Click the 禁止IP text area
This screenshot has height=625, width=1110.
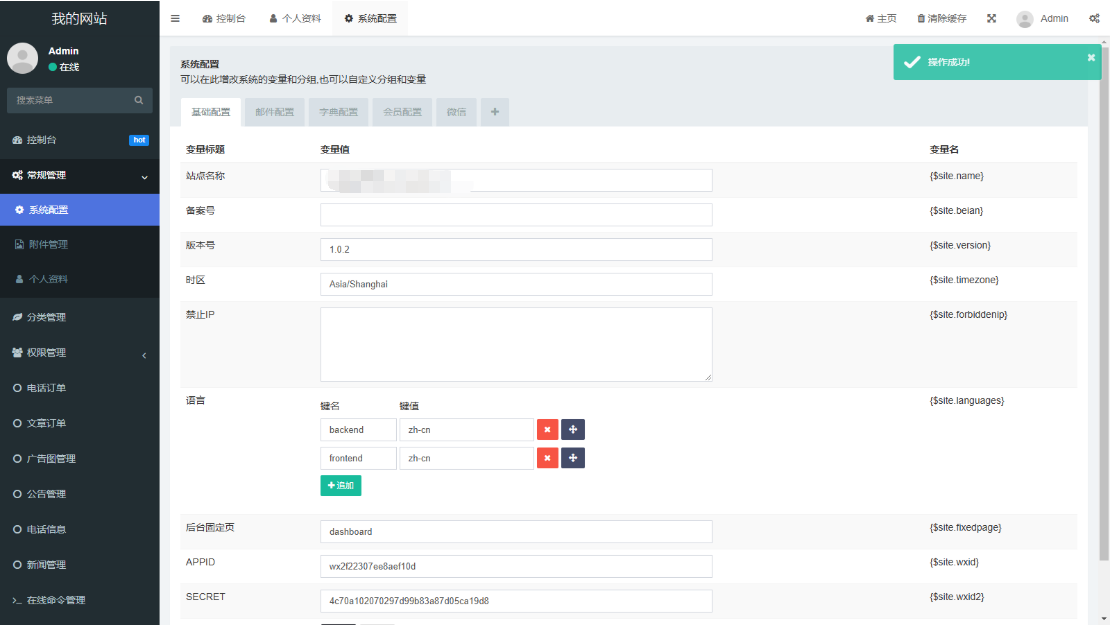(x=516, y=344)
